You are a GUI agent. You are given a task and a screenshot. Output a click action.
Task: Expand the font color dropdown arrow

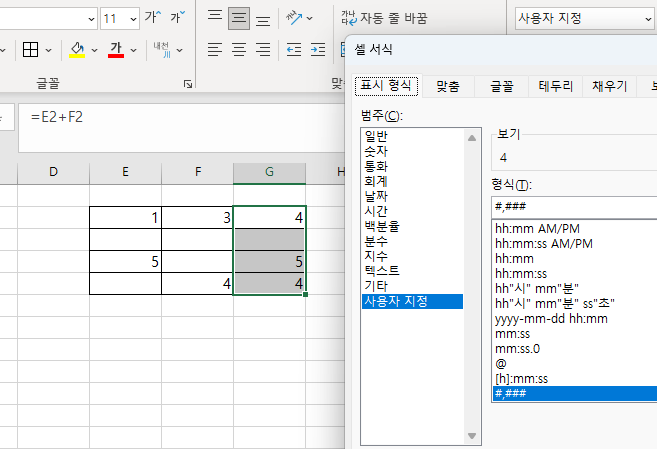click(x=133, y=50)
